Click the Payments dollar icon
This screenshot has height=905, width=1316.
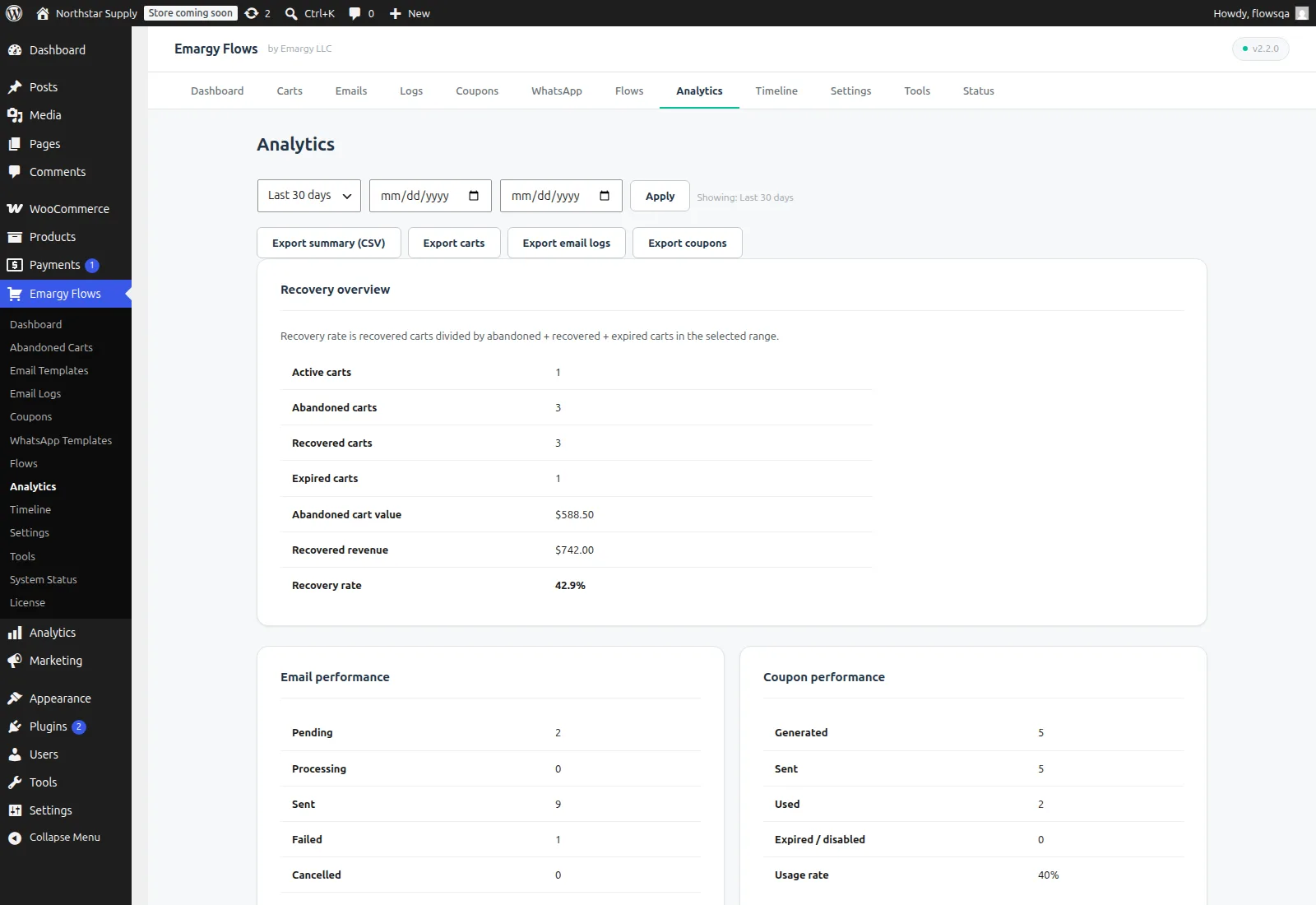pyautogui.click(x=15, y=265)
